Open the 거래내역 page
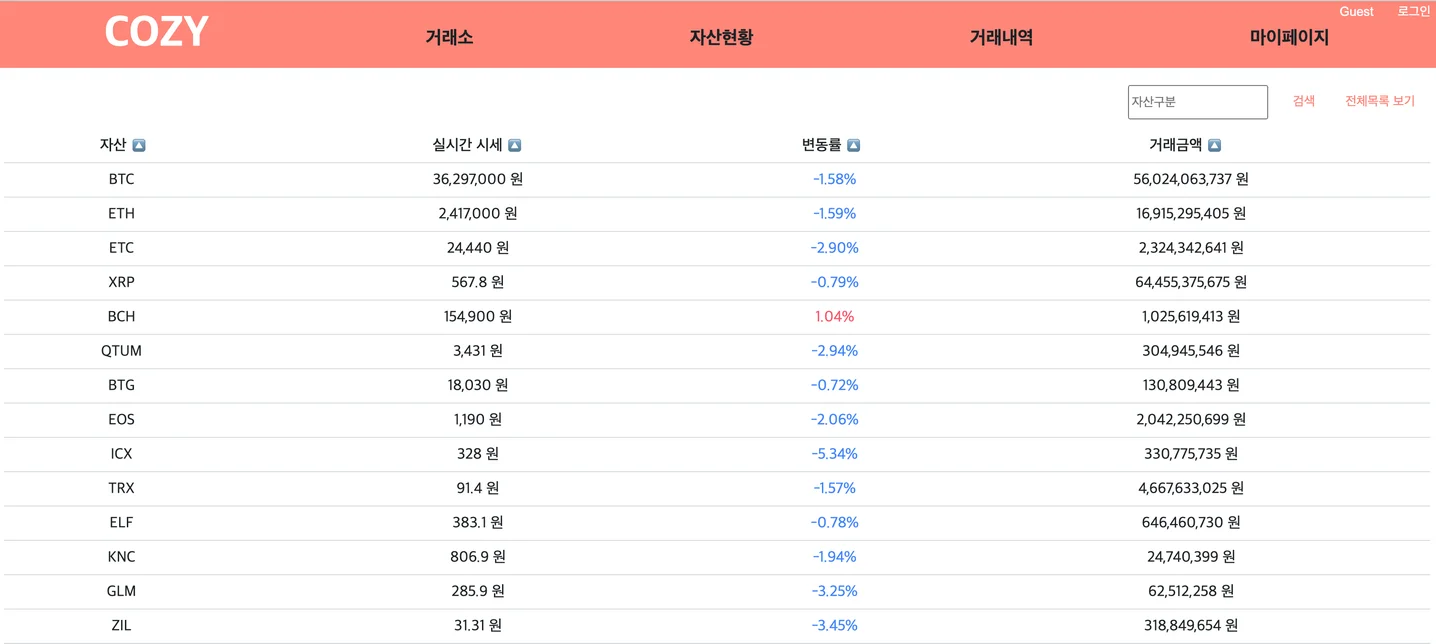The height and width of the screenshot is (644, 1436). coord(1001,37)
